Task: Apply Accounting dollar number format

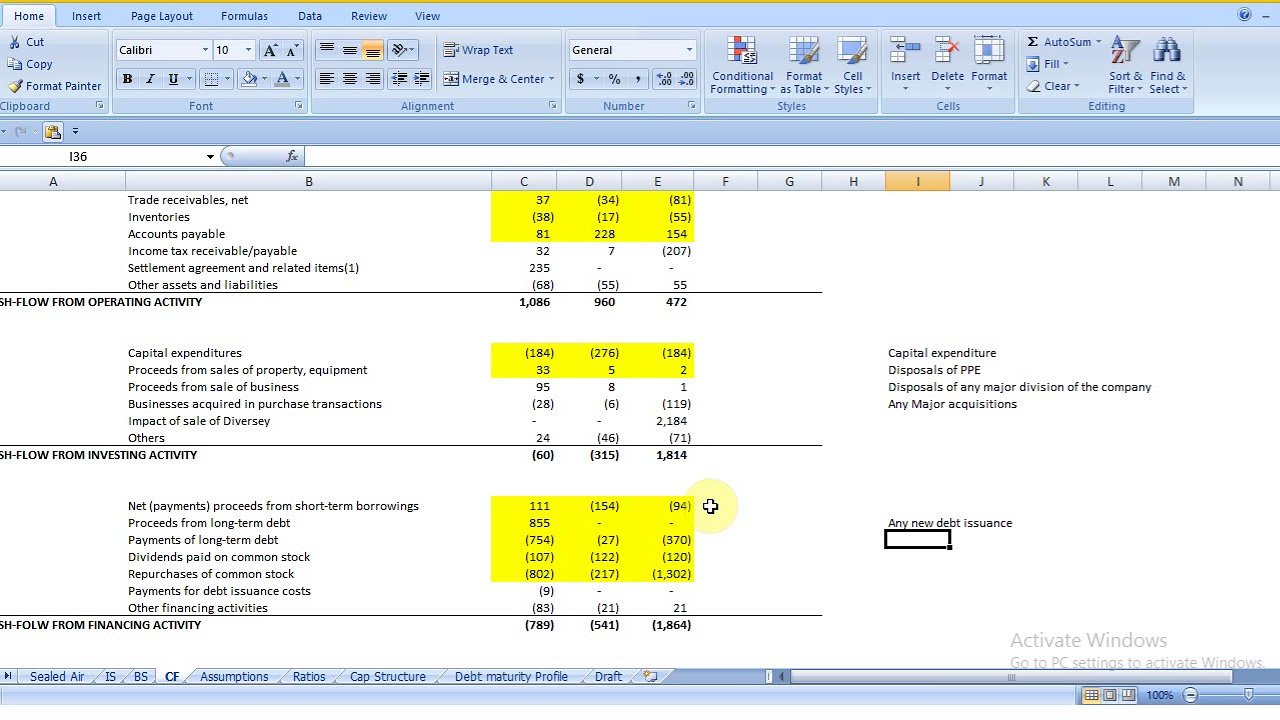Action: click(580, 79)
